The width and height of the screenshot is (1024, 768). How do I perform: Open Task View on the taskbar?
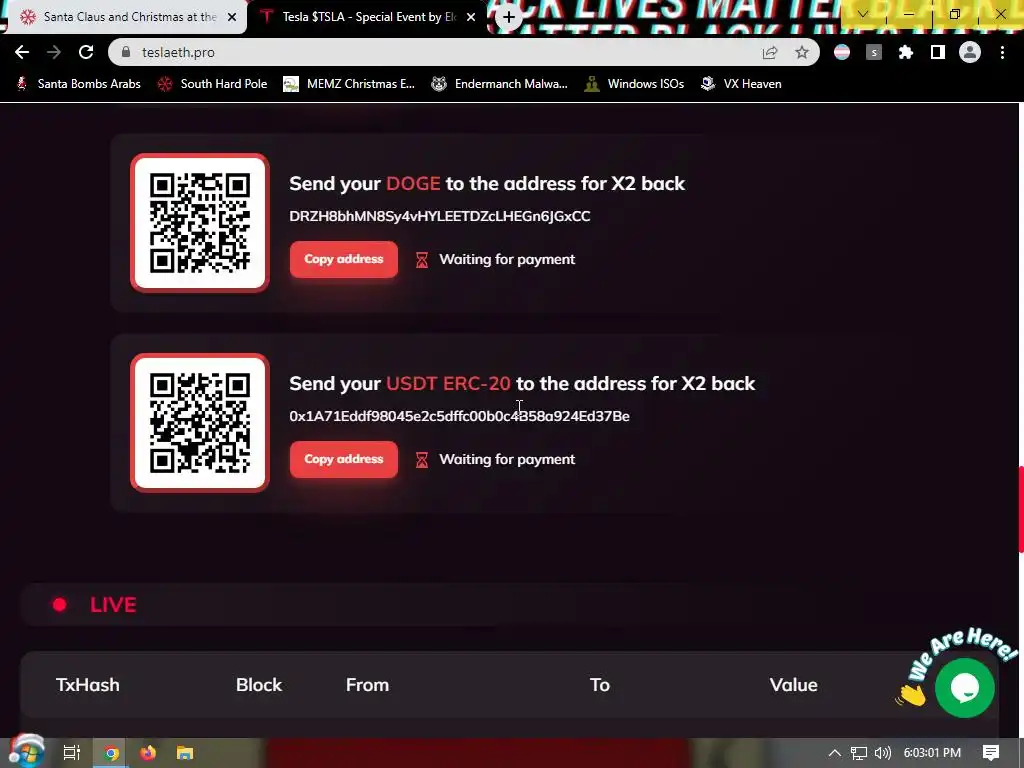click(71, 753)
